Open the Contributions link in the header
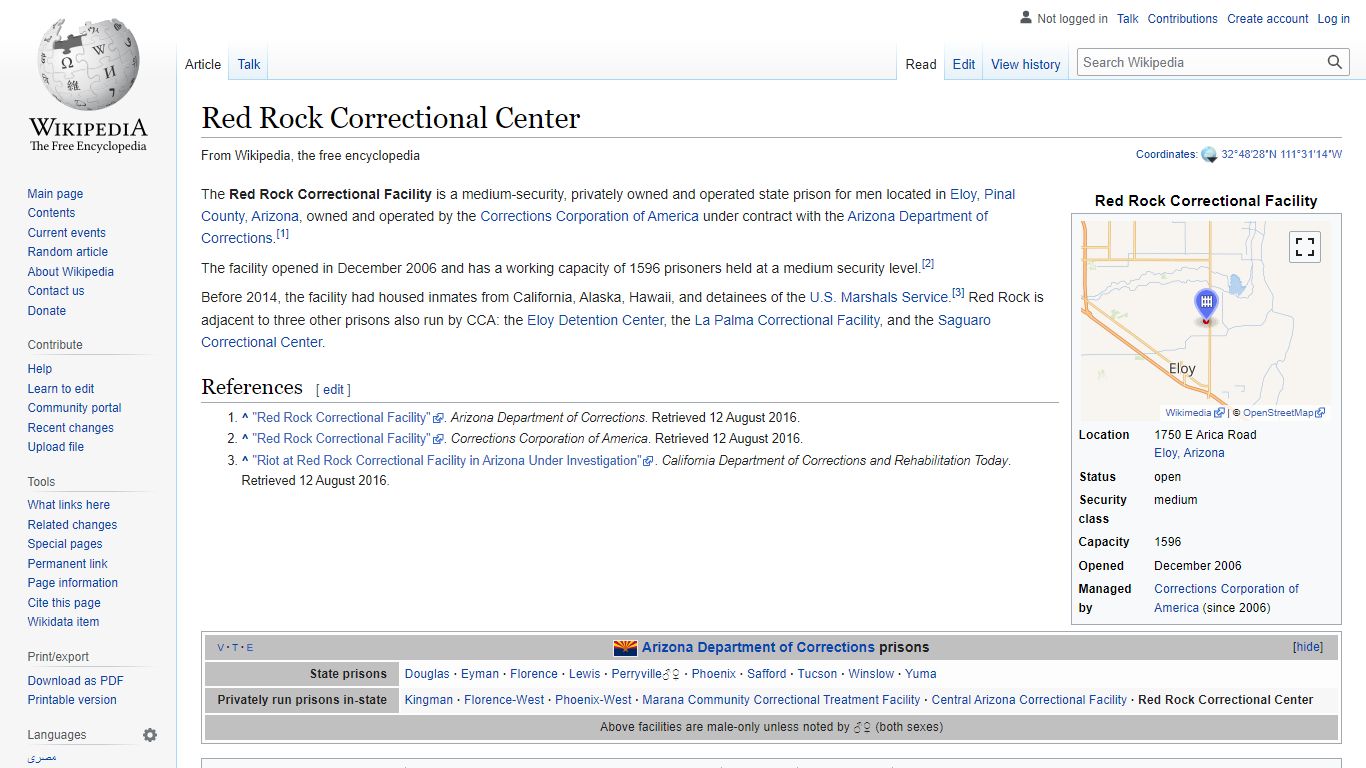Image resolution: width=1366 pixels, height=768 pixels. pyautogui.click(x=1183, y=19)
